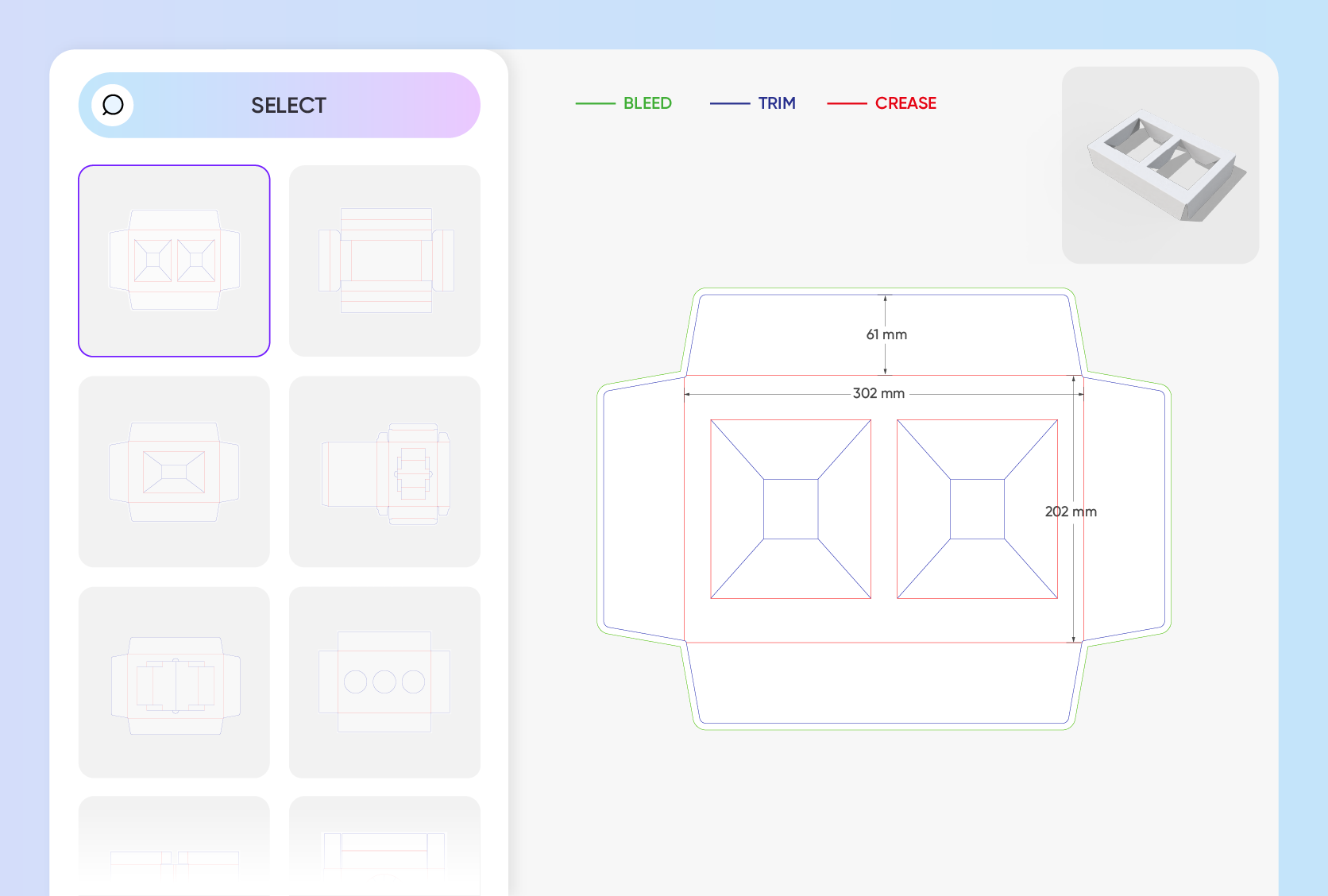This screenshot has width=1328, height=896.
Task: Select the sleeve box with lock template
Action: 384,472
